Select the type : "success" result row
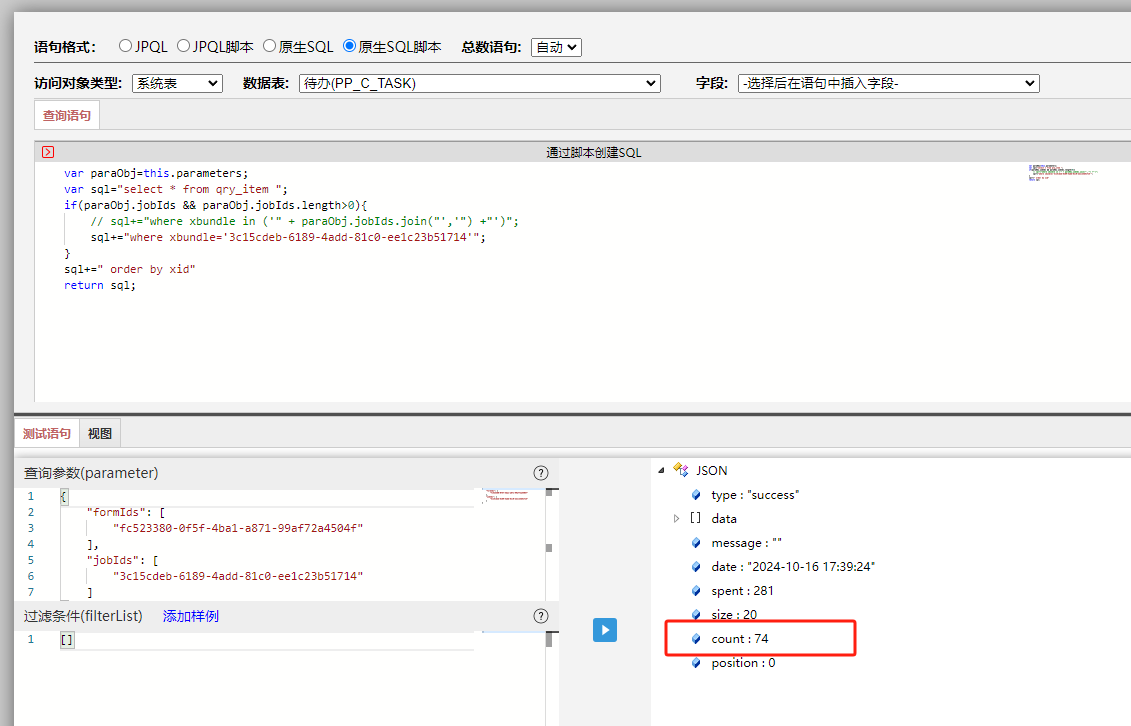The width and height of the screenshot is (1131, 726). [755, 495]
